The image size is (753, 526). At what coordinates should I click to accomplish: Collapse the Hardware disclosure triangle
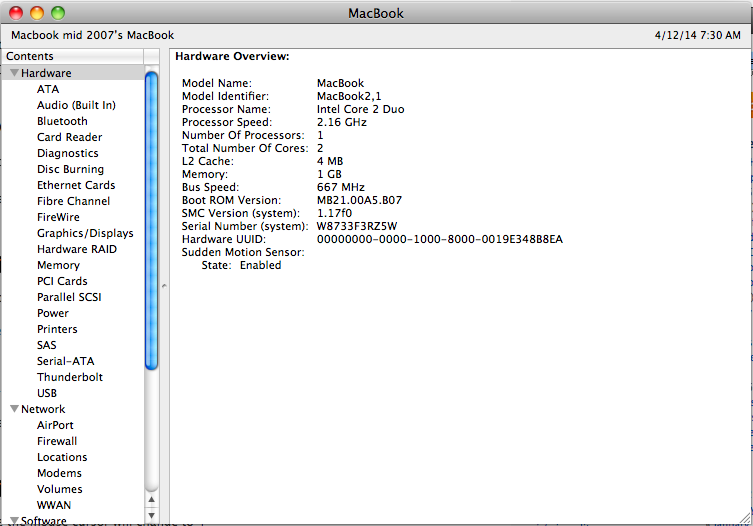(x=14, y=73)
